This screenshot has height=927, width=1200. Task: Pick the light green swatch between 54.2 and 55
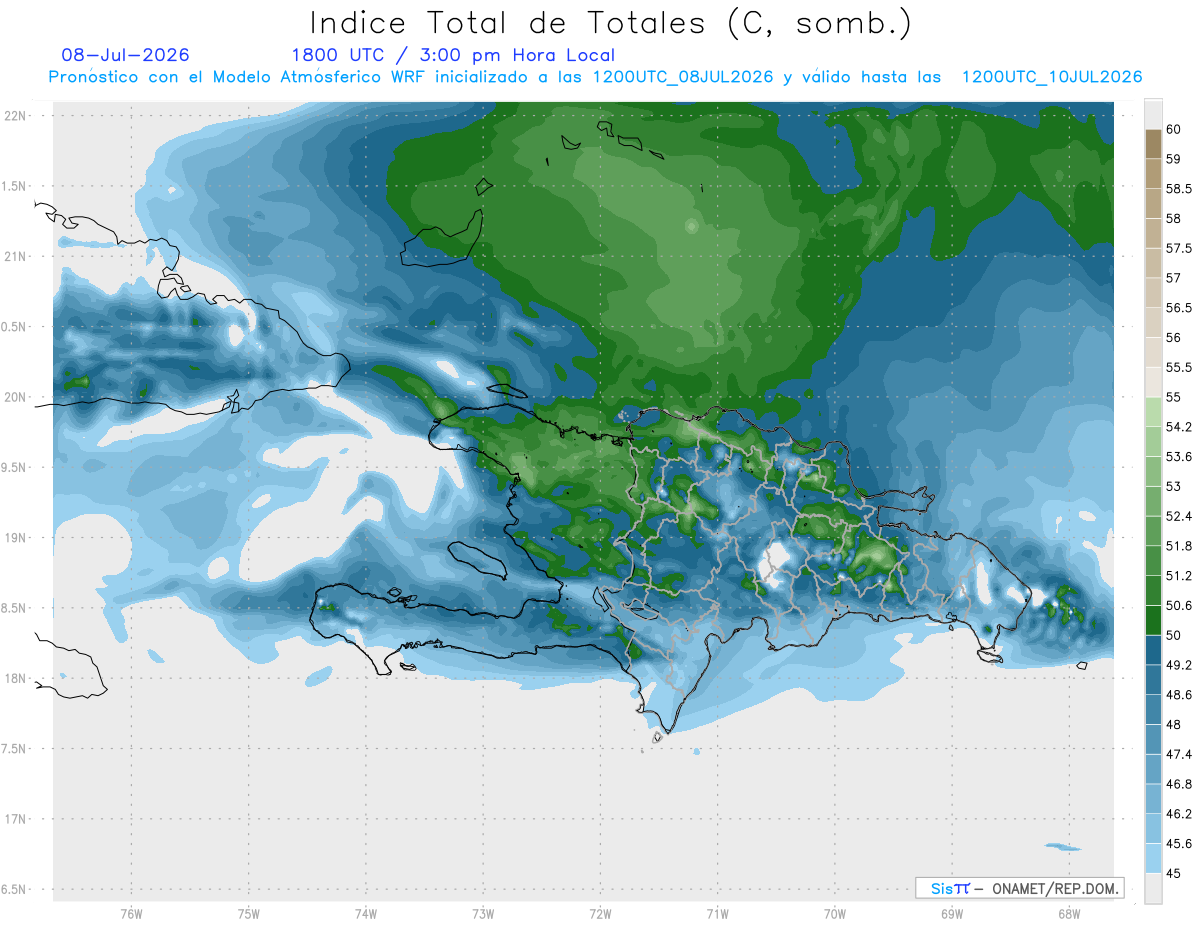click(1153, 412)
